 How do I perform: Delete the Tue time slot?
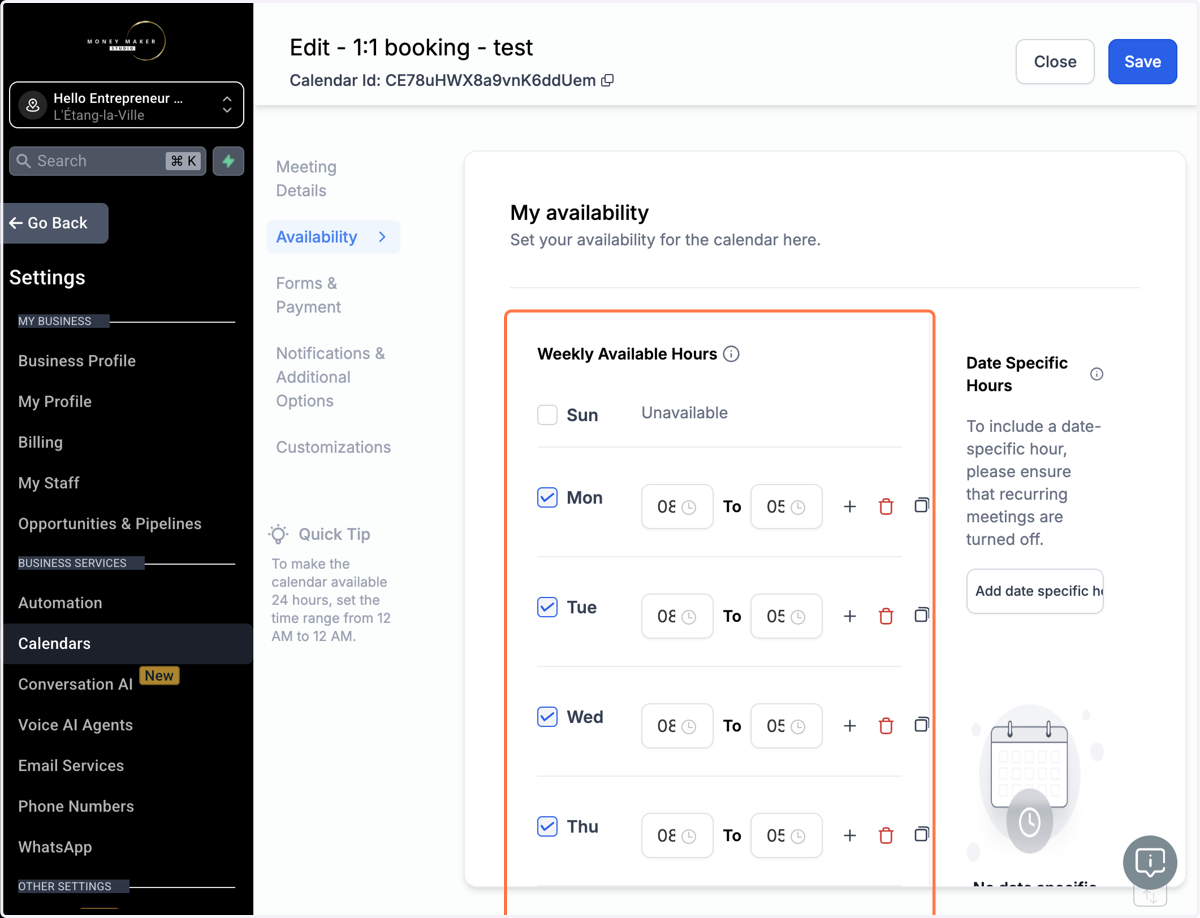885,617
